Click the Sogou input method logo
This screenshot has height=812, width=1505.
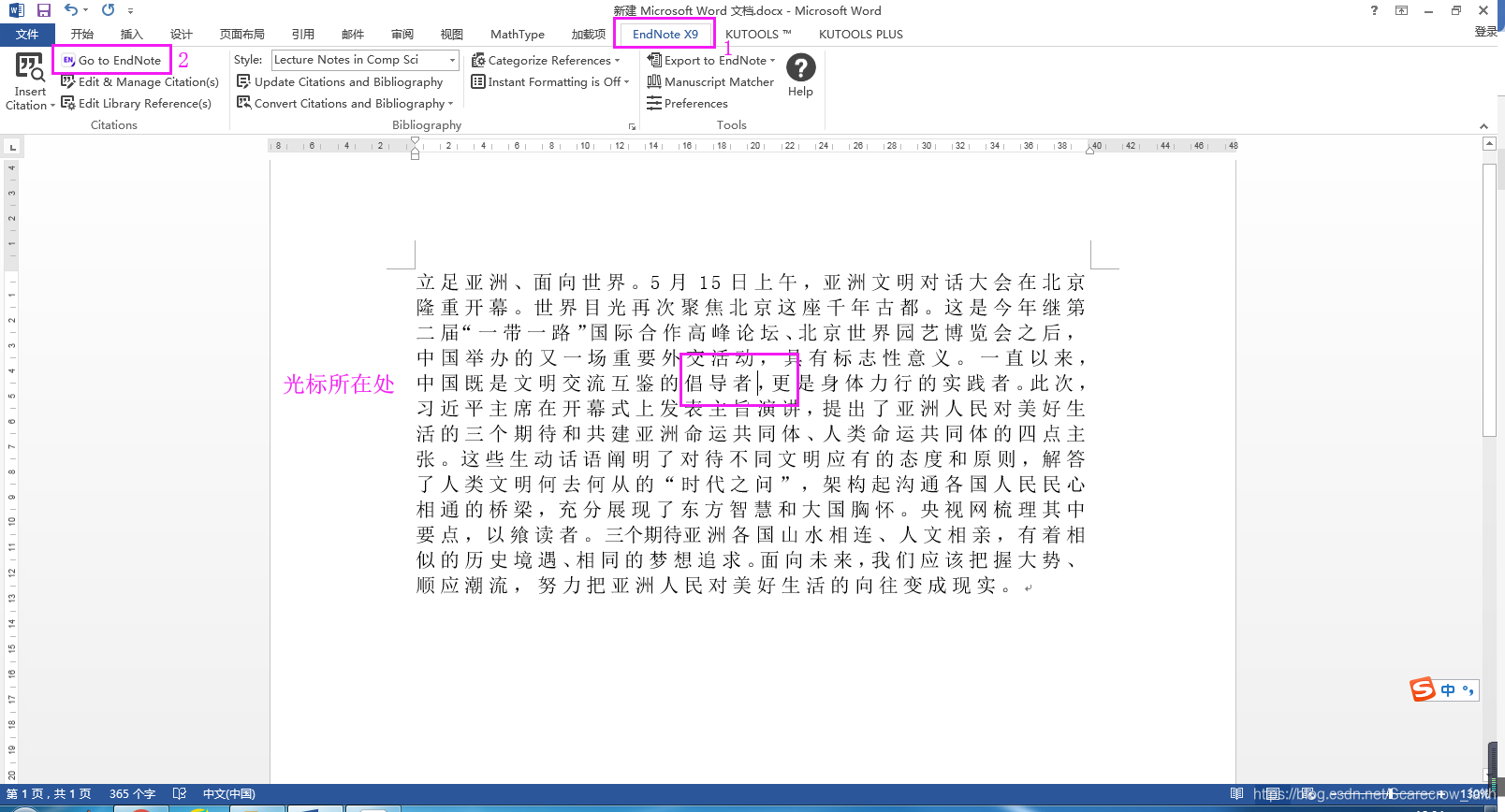tap(1423, 689)
